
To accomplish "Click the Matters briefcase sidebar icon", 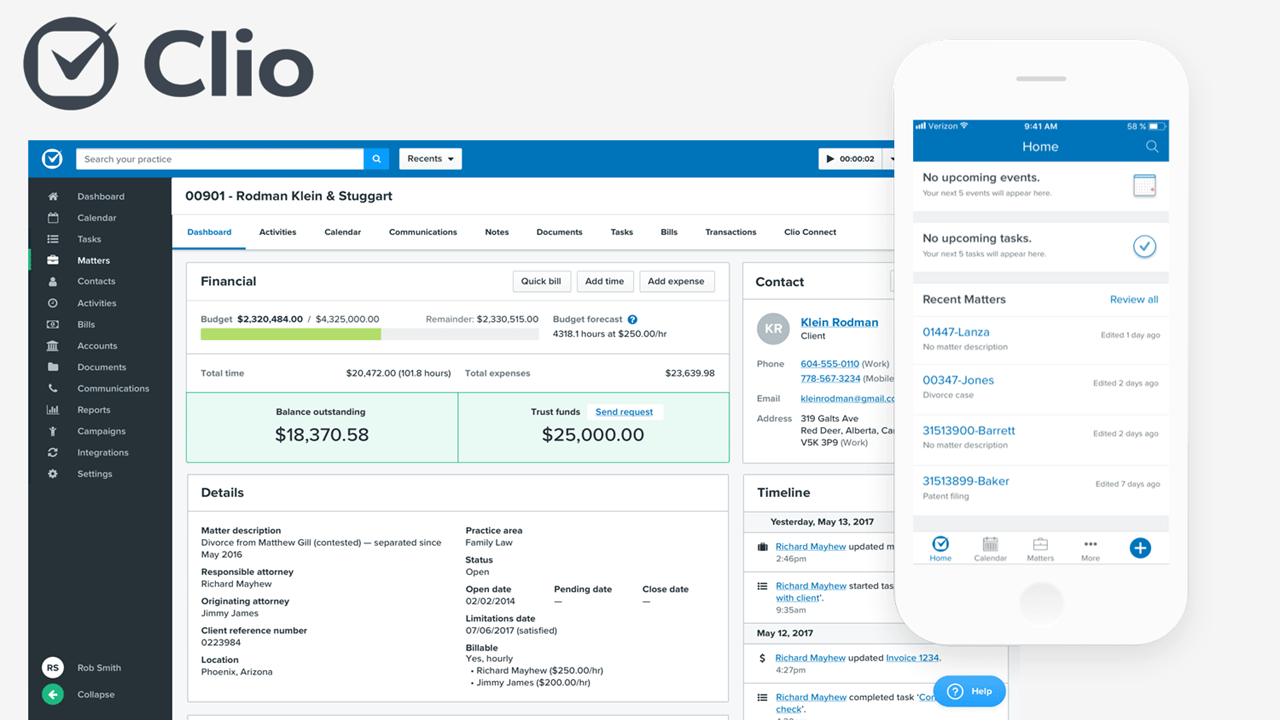I will click(53, 260).
